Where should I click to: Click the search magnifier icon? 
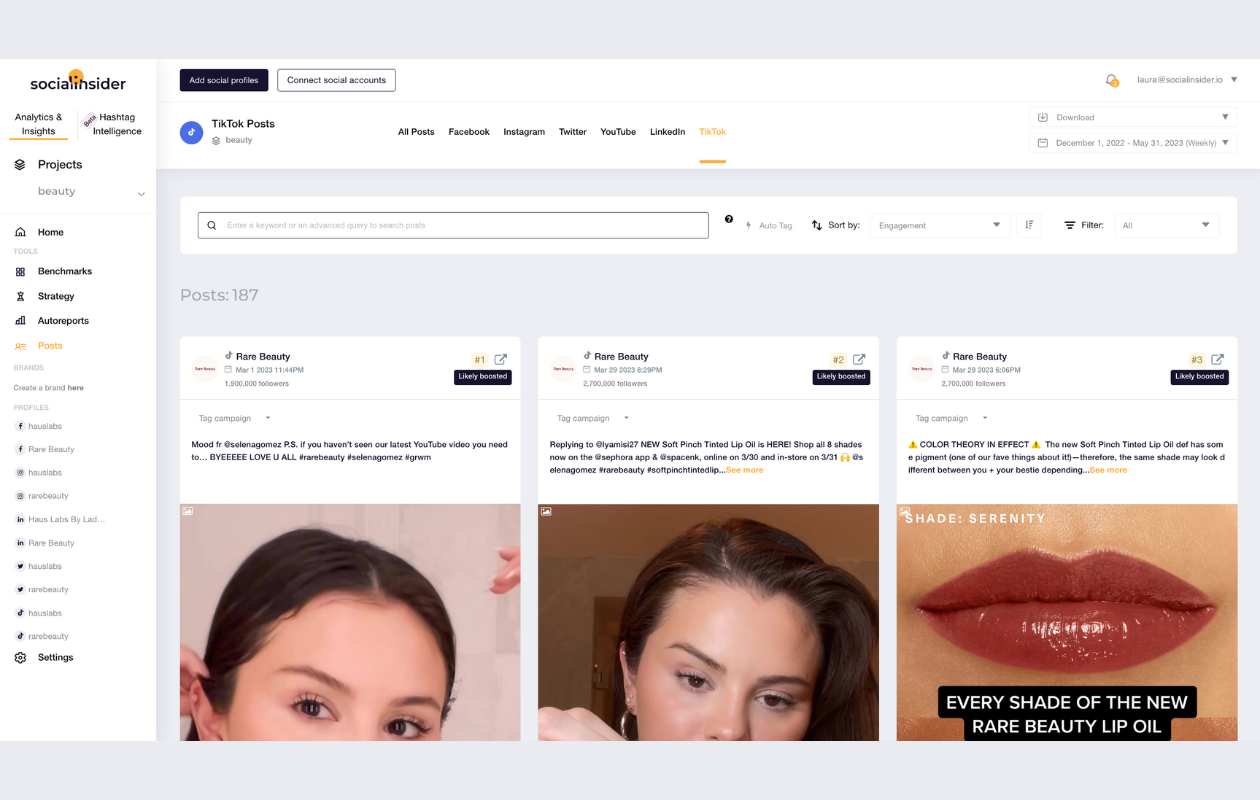point(212,225)
